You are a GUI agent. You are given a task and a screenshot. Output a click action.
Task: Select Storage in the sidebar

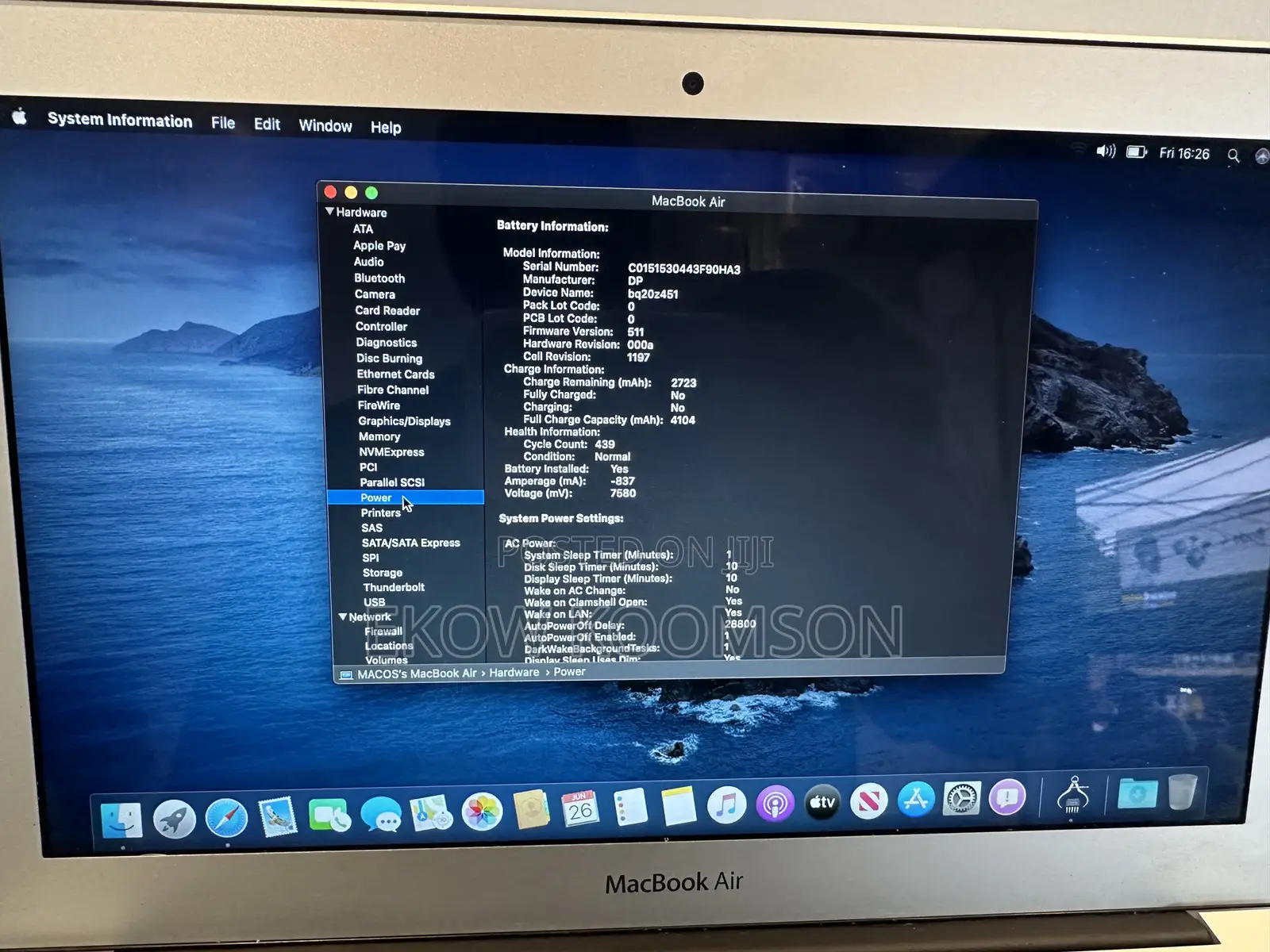point(382,572)
